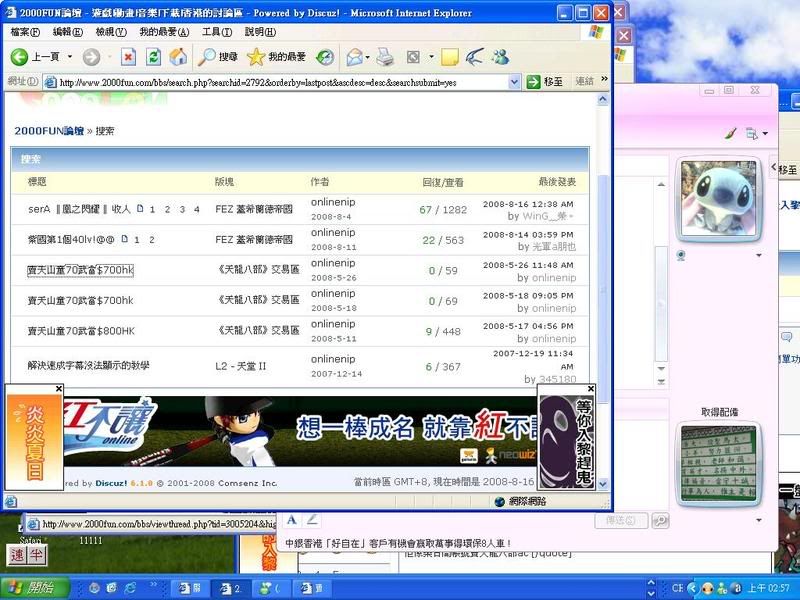800x600 pixels.
Task: Toggle the 半 half-width IME button
Action: point(37,555)
